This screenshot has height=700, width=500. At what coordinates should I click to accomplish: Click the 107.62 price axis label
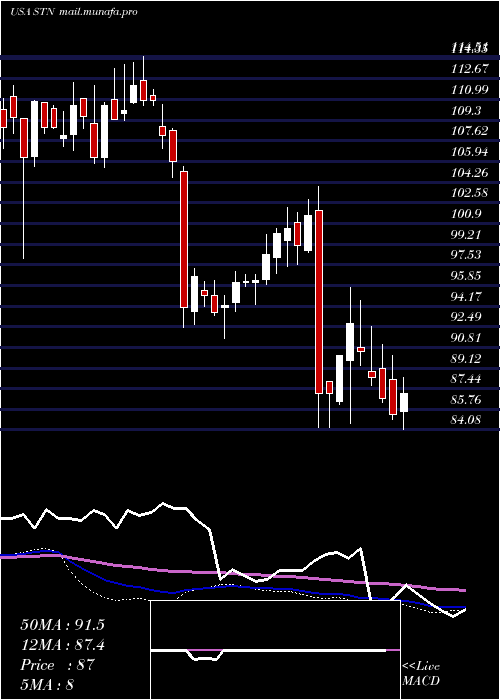click(x=470, y=131)
